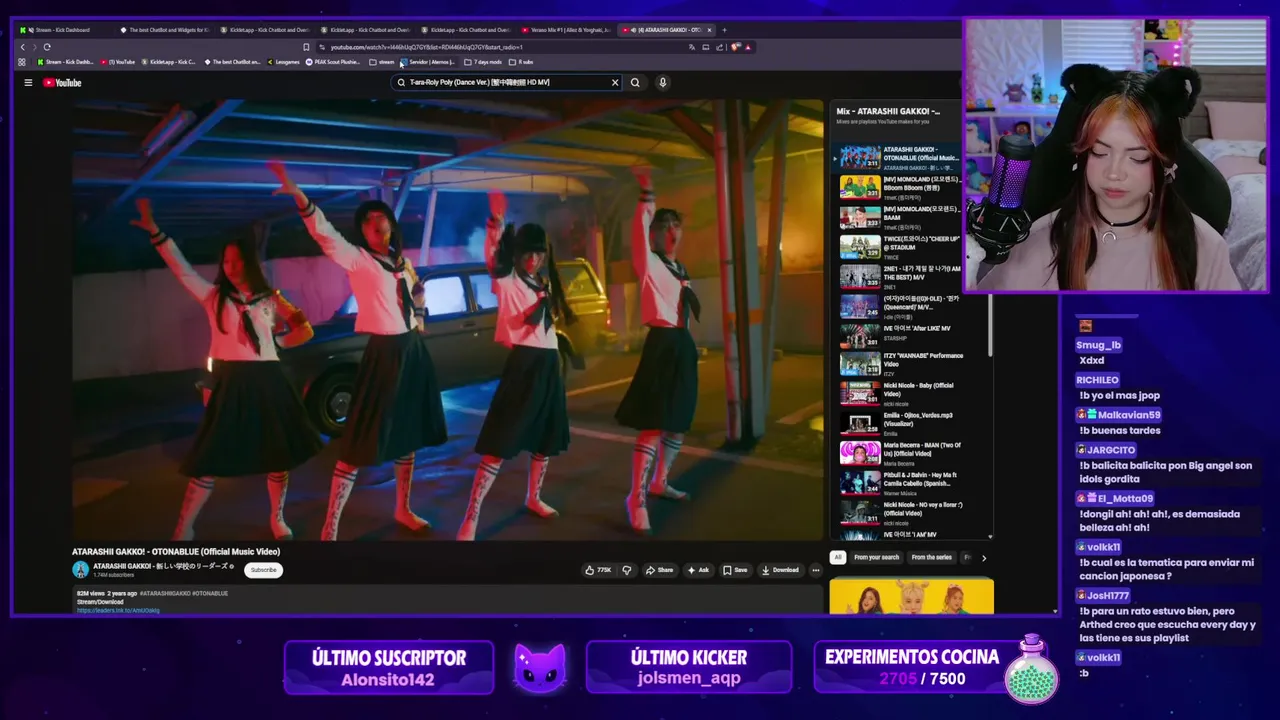Viewport: 1280px width, 720px height.
Task: Open the Stream/Download link in description
Action: [118, 610]
